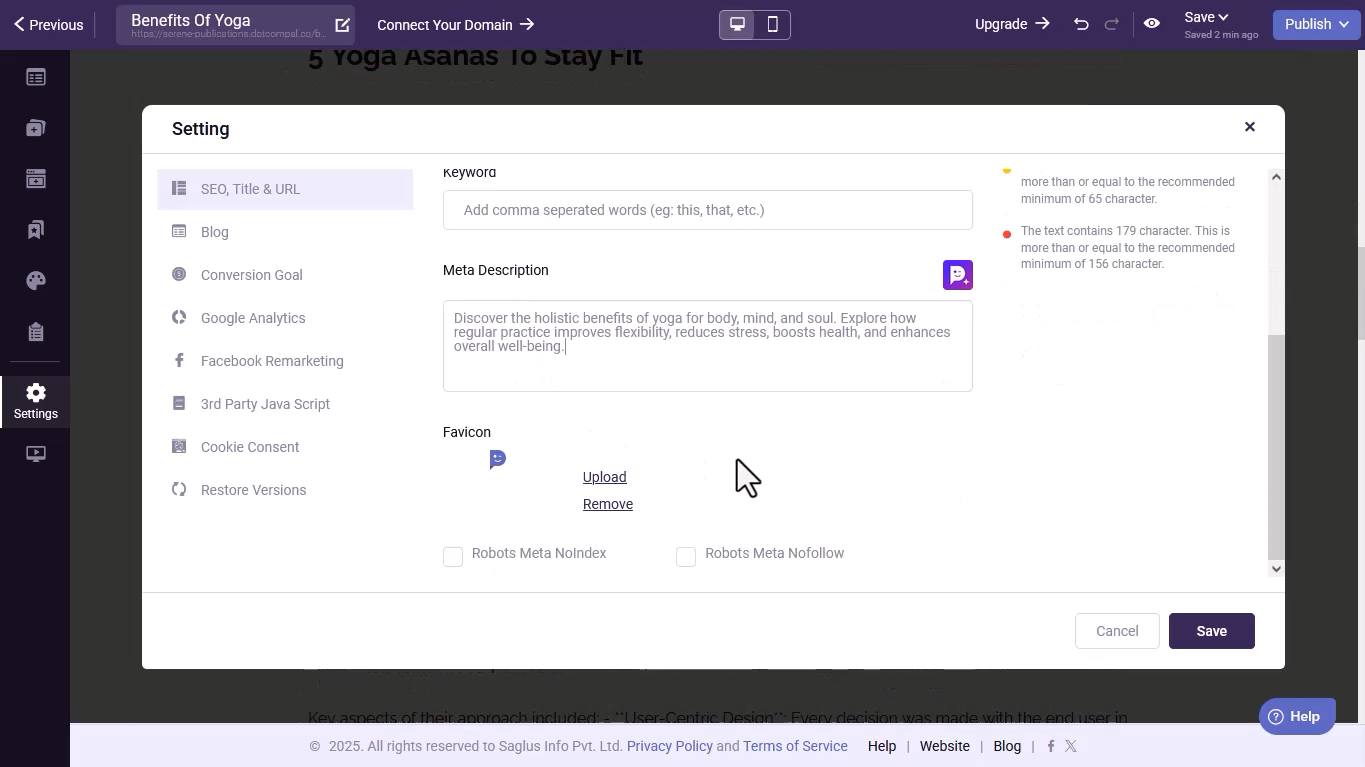Enable Robots Meta NoIndex checkbox
This screenshot has width=1365, height=767.
click(453, 557)
